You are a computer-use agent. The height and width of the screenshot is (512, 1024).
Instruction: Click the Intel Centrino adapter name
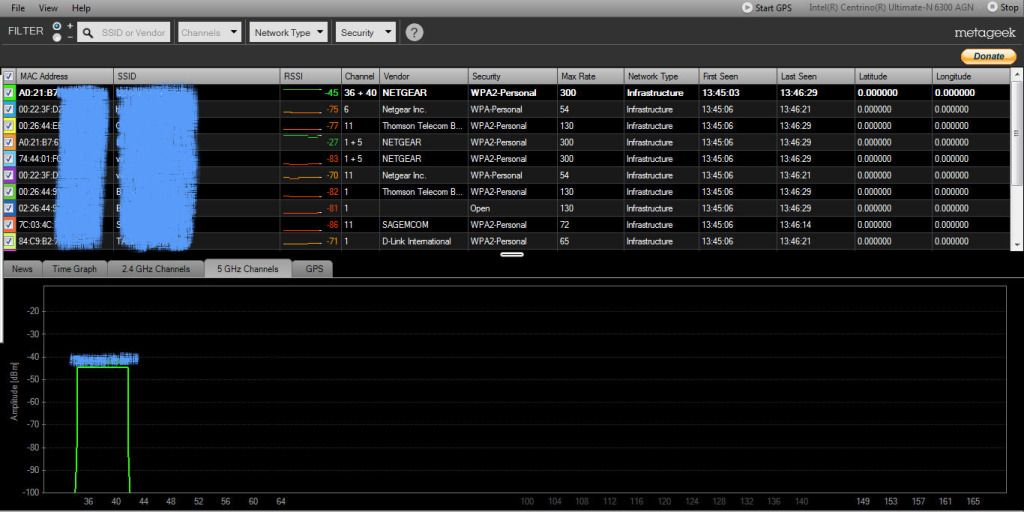pos(891,8)
